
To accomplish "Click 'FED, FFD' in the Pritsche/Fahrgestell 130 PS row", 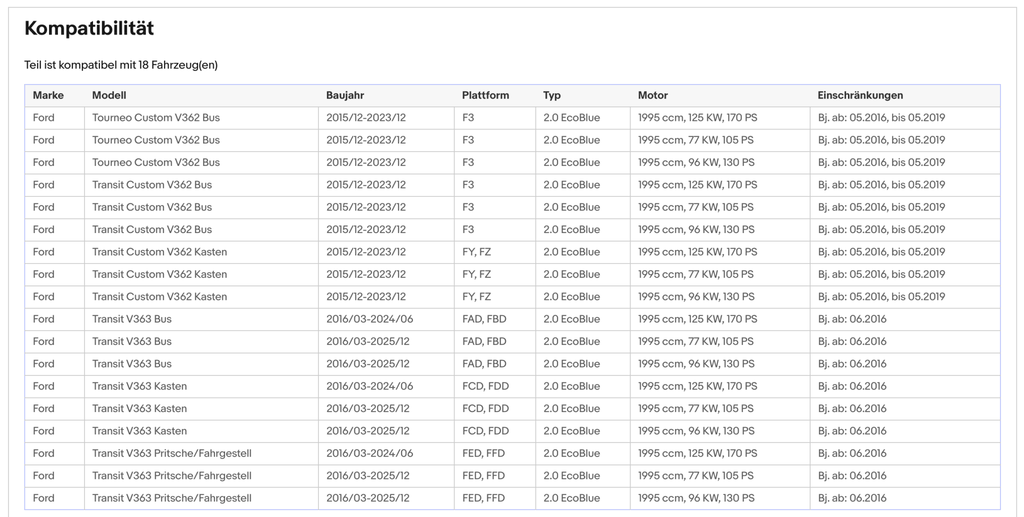I will tap(483, 498).
